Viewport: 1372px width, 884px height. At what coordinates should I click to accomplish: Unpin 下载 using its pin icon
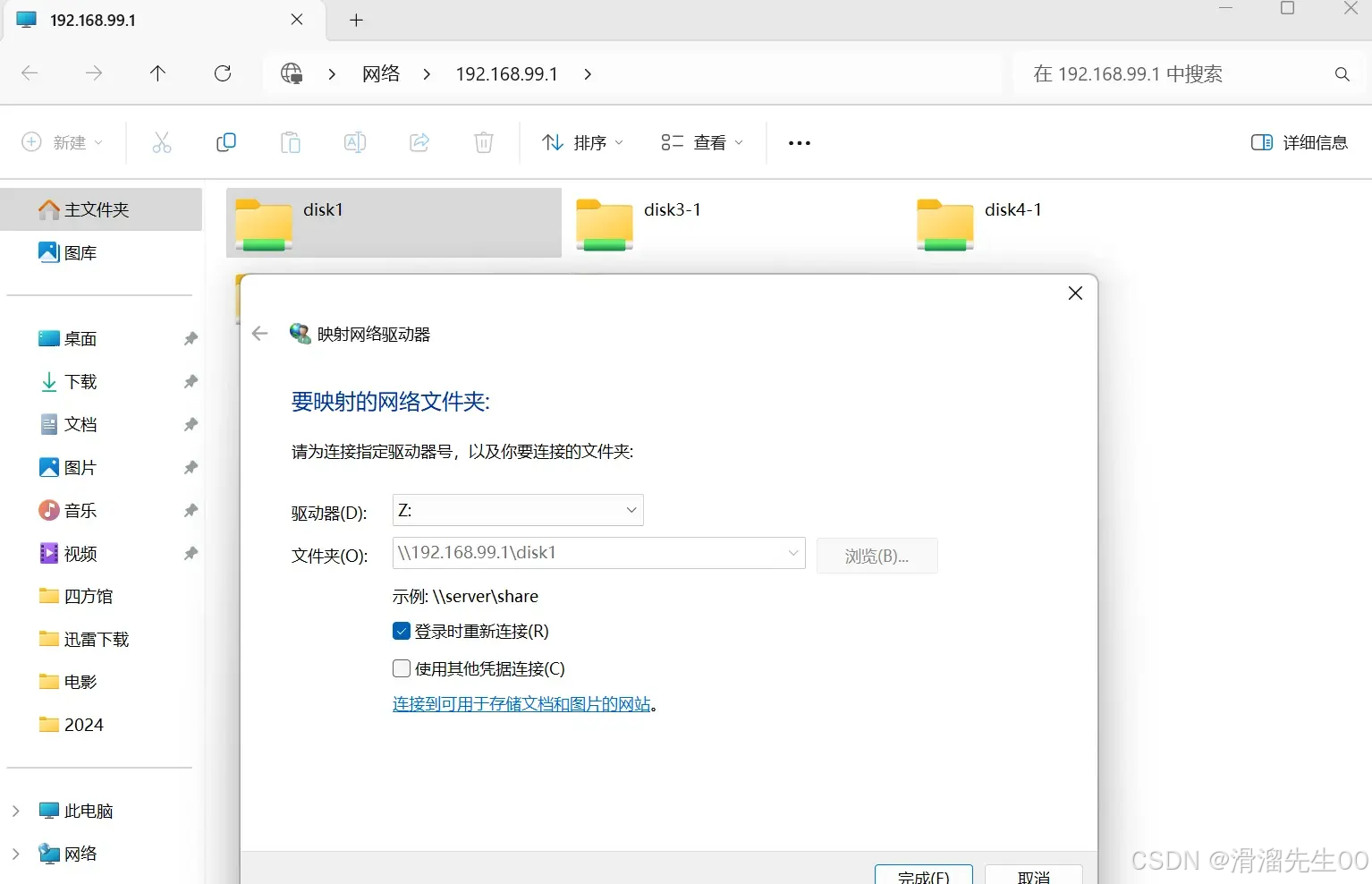pyautogui.click(x=191, y=382)
